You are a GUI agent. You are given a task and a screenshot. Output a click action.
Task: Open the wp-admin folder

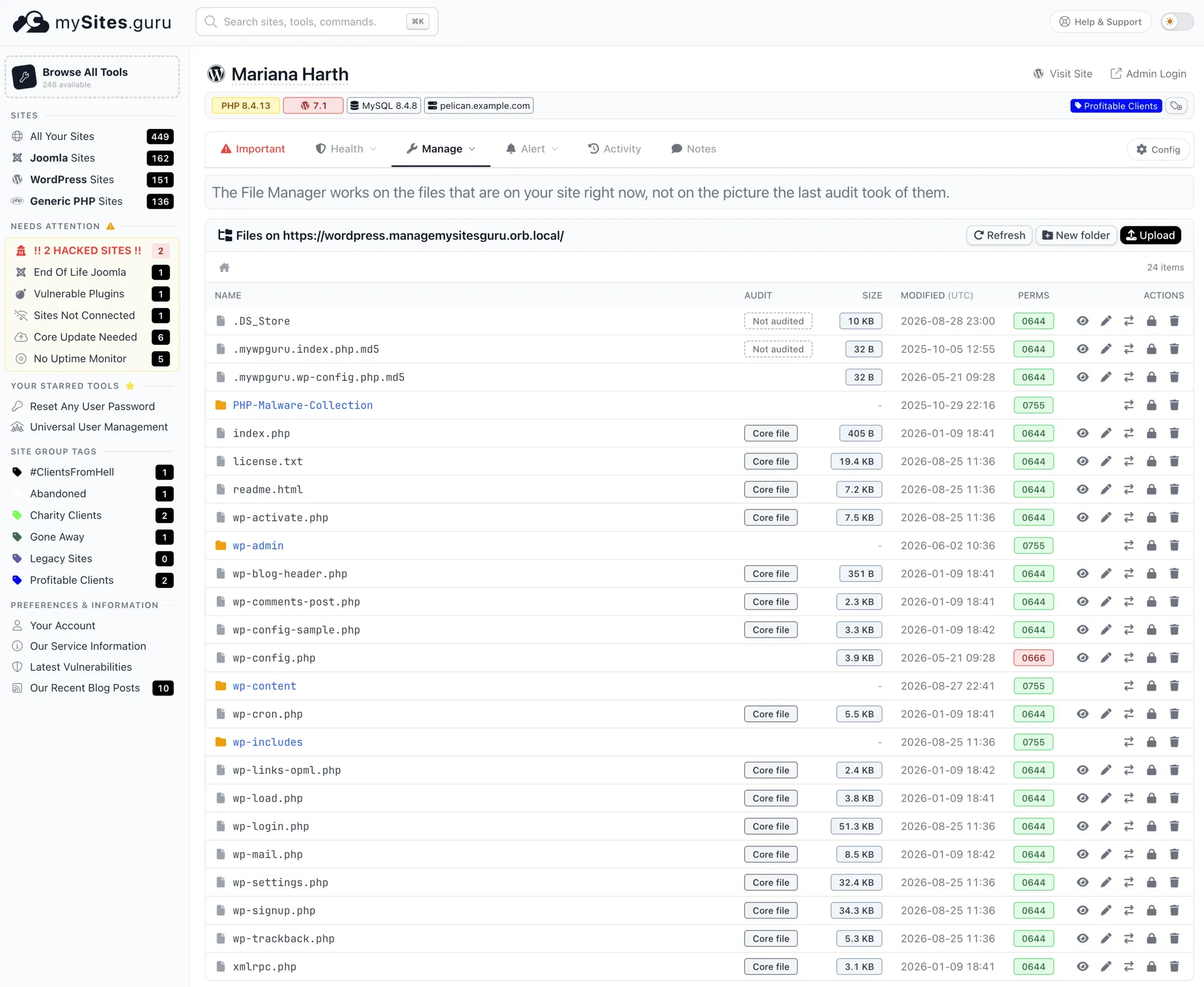coord(258,546)
